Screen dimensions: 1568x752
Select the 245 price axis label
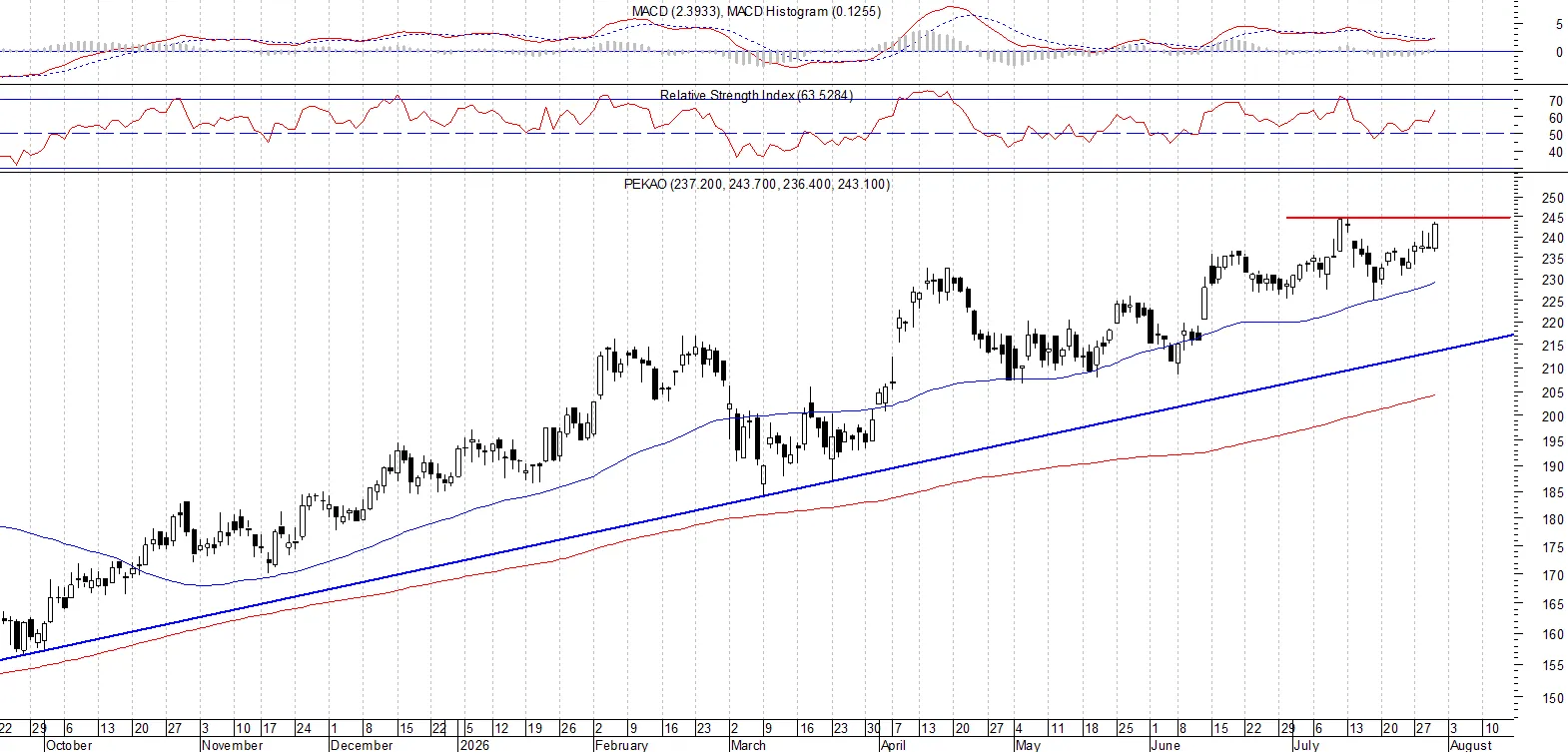[x=1552, y=218]
